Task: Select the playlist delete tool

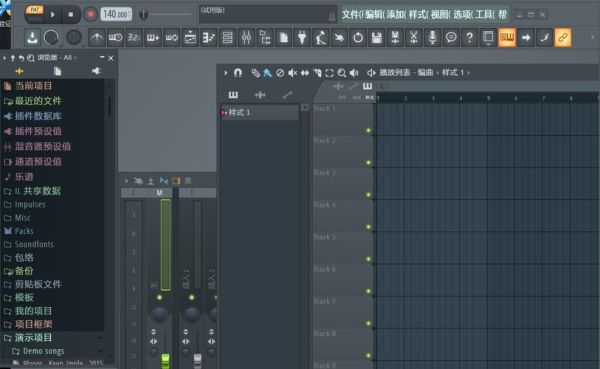Action: (x=280, y=73)
